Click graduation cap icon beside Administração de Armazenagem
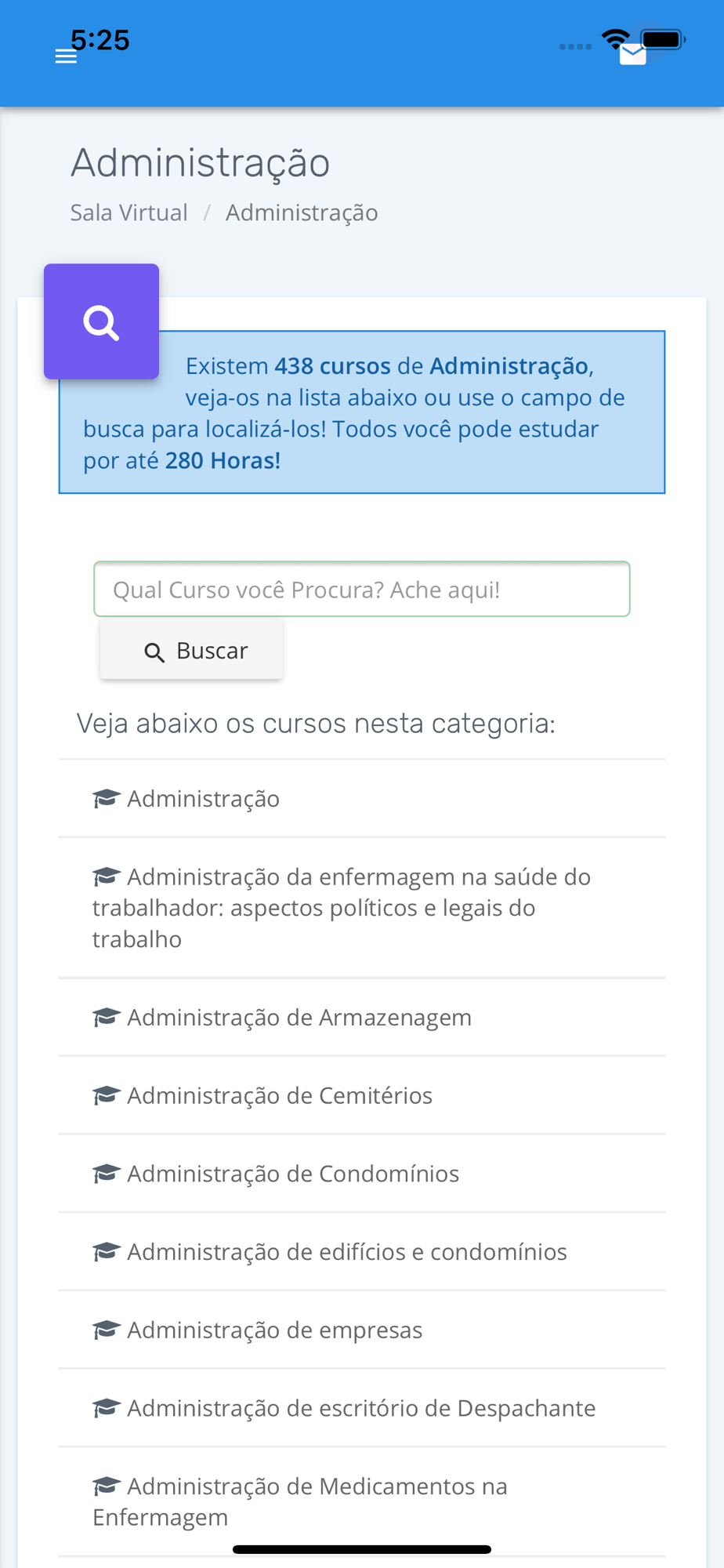The height and width of the screenshot is (1568, 724). tap(106, 1017)
